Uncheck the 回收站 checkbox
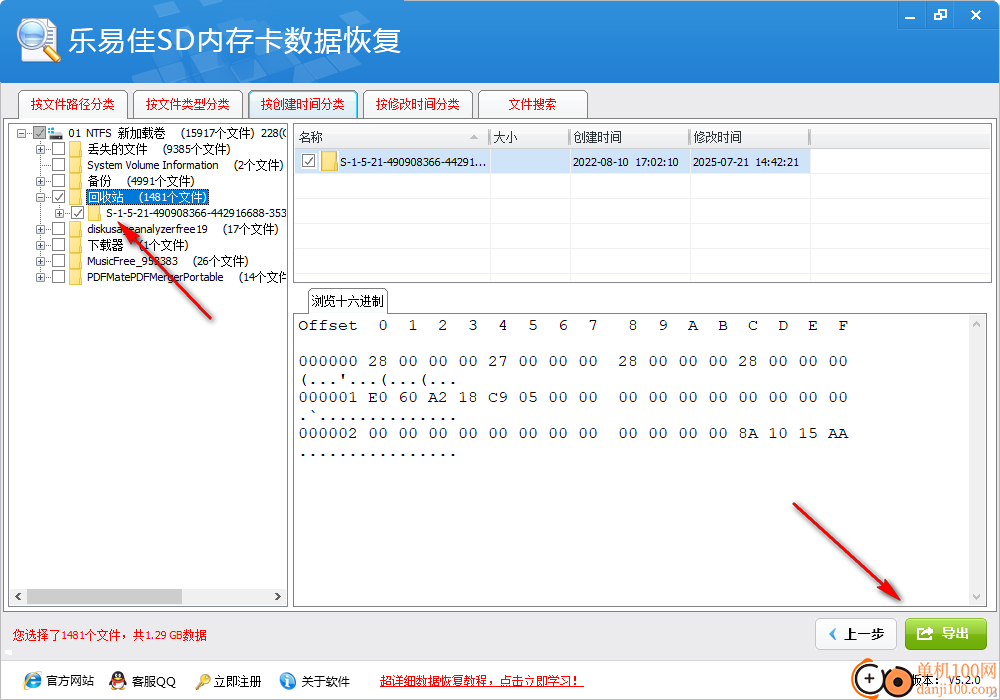1000x700 pixels. [58, 196]
